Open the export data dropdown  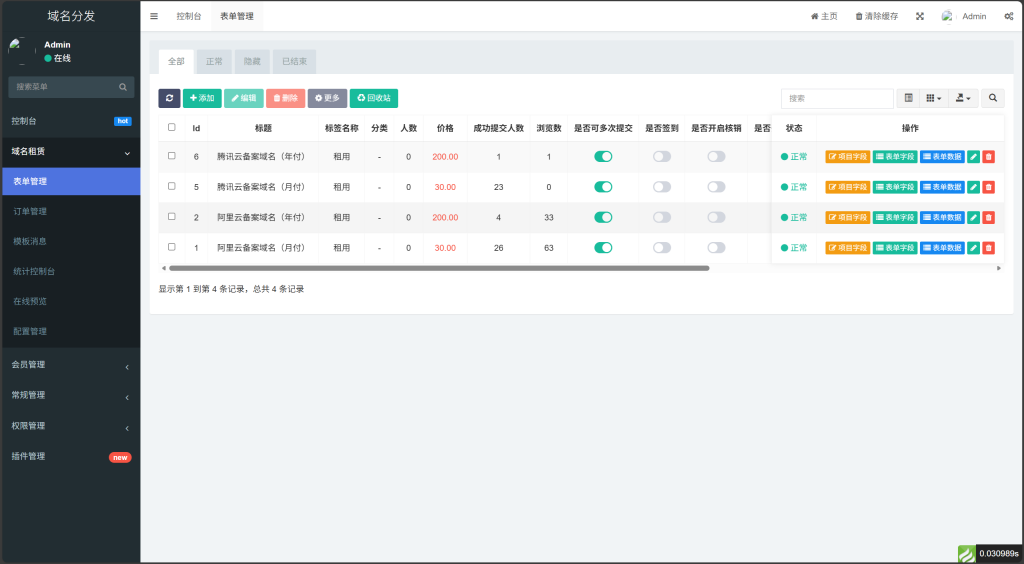point(963,98)
